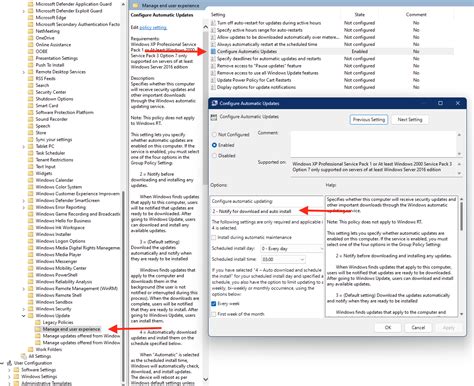Click the Windows Sandbox folder icon
This screenshot has width=474, height=386.
click(30, 302)
